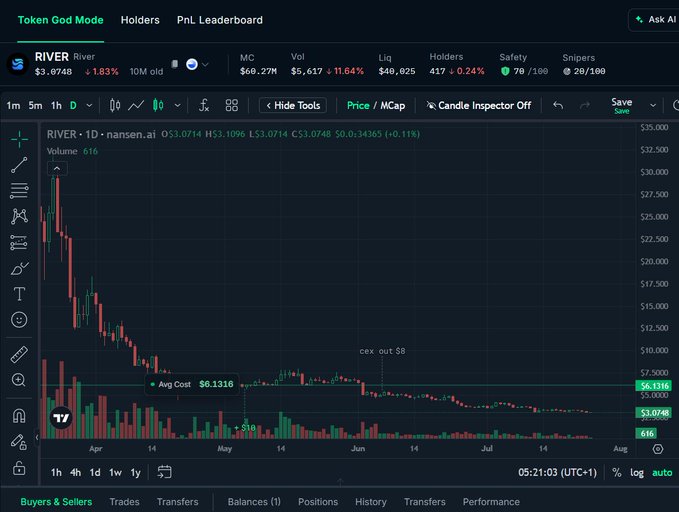679x512 pixels.
Task: Open the Token God Mode tab
Action: [61, 20]
